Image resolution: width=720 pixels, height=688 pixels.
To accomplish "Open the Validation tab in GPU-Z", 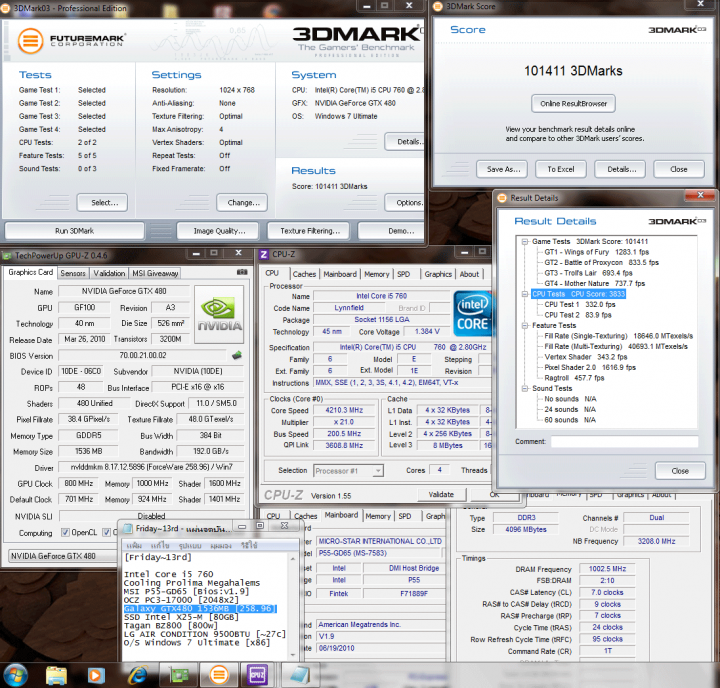I will [109, 273].
